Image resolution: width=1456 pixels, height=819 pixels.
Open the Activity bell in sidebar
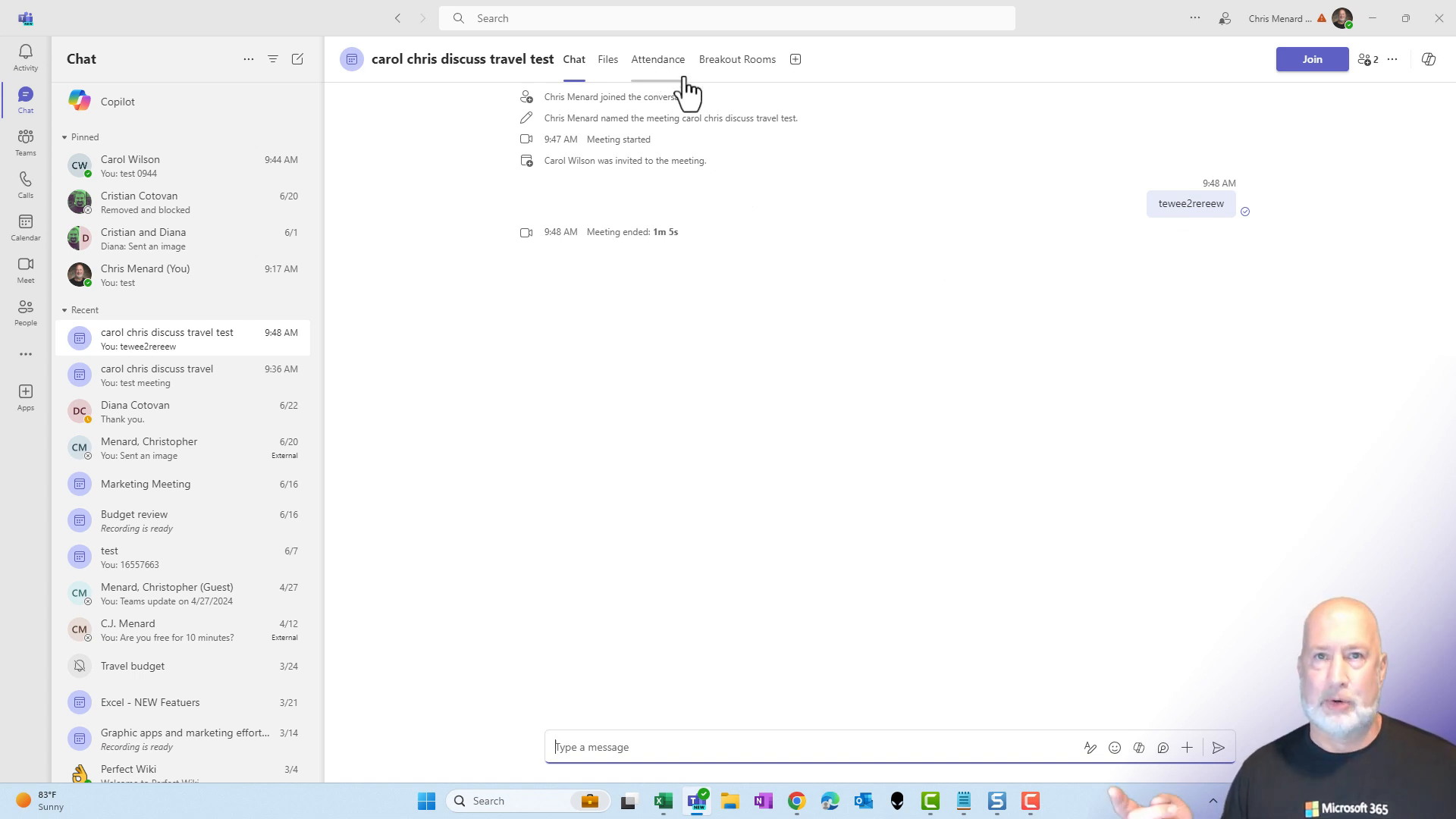[25, 57]
